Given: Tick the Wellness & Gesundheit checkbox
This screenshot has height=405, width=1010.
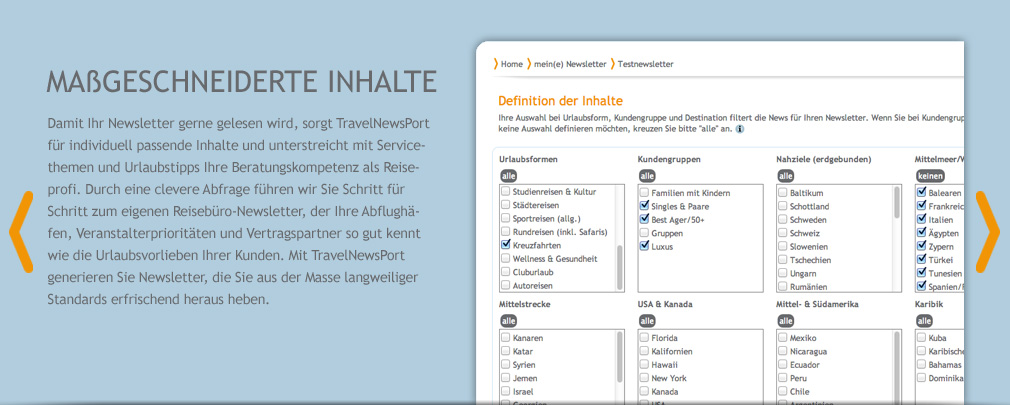Looking at the screenshot, I should click(506, 258).
